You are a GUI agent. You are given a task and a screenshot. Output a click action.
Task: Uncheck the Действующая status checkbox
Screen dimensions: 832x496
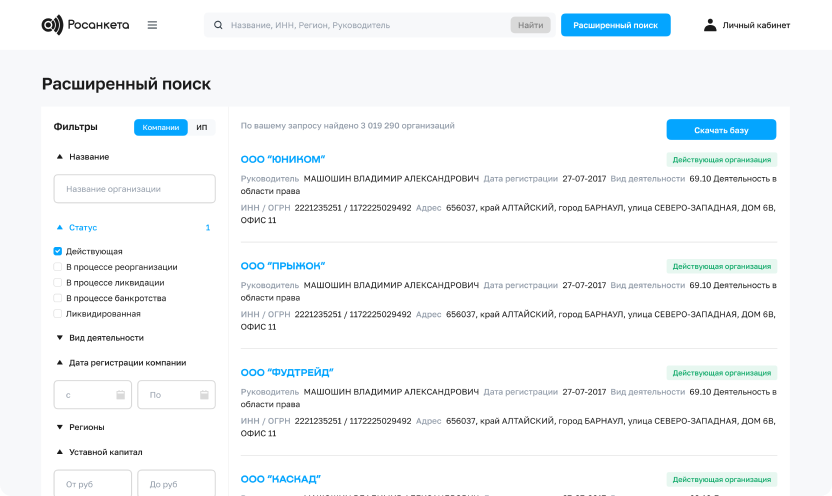tap(58, 251)
